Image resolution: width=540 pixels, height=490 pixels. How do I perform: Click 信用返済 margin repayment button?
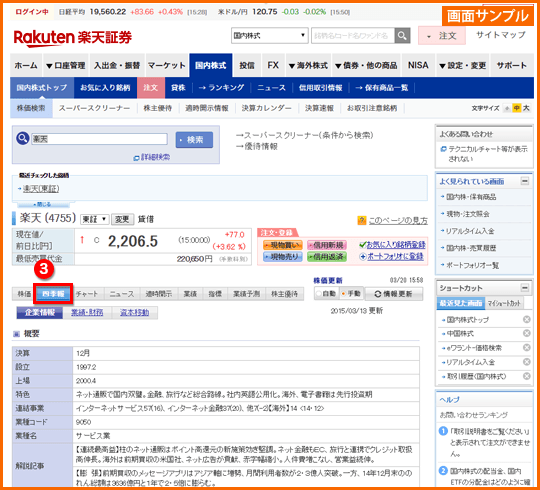[327, 257]
